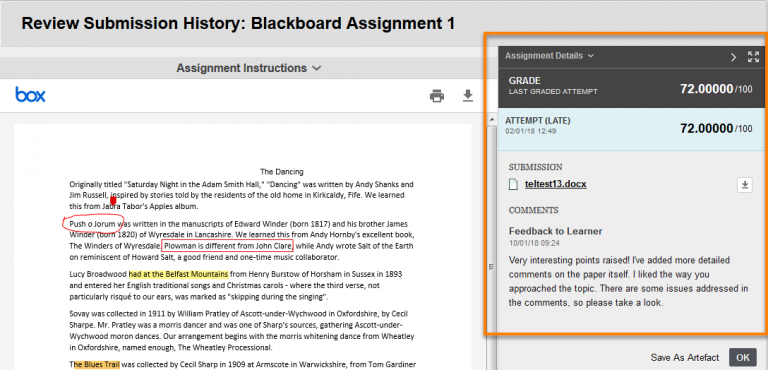Screen dimensions: 768x370
Task: Select the circled 'Push o Jorum' annotation
Action: coord(93,224)
